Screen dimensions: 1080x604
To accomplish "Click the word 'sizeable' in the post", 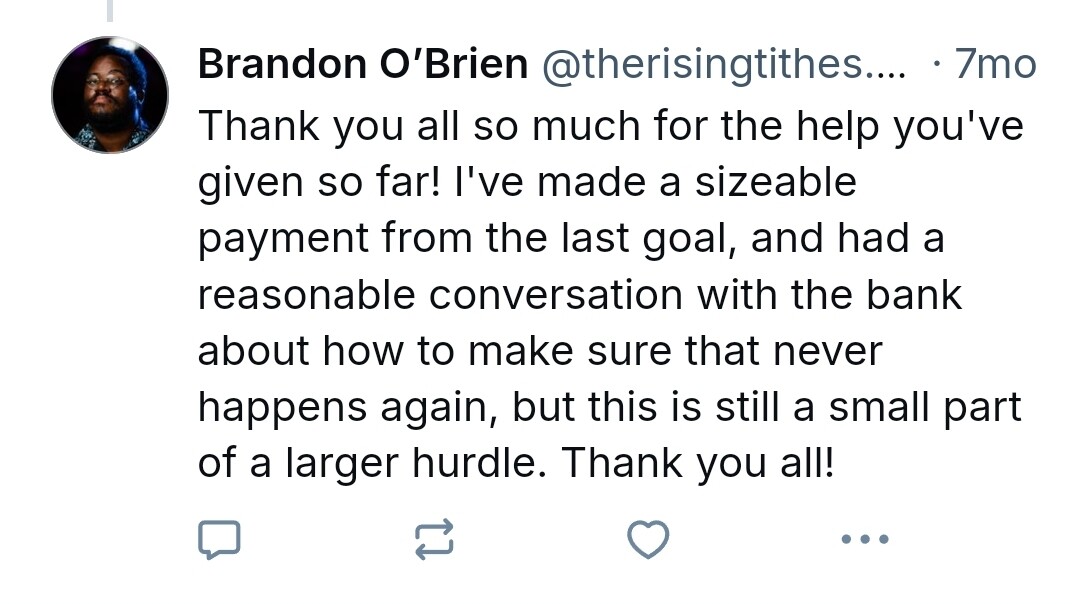I will point(776,183).
